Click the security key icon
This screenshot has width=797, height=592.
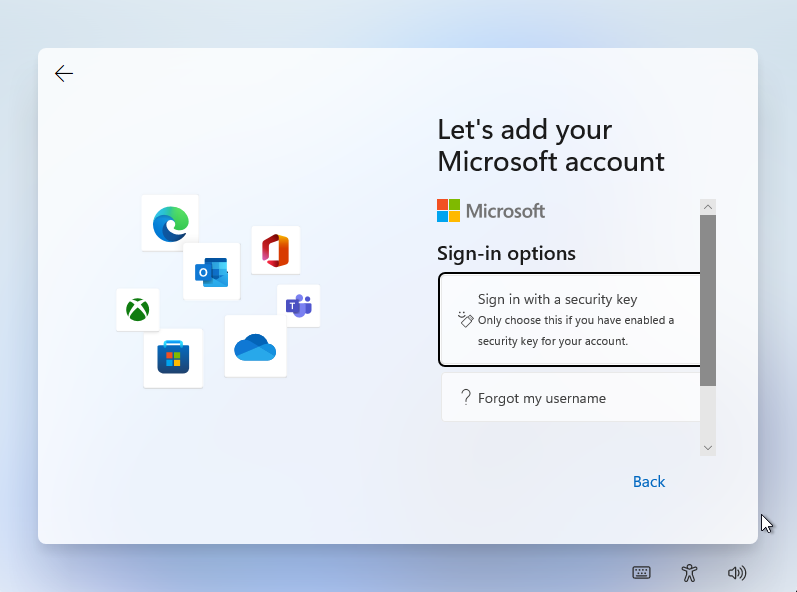465,319
